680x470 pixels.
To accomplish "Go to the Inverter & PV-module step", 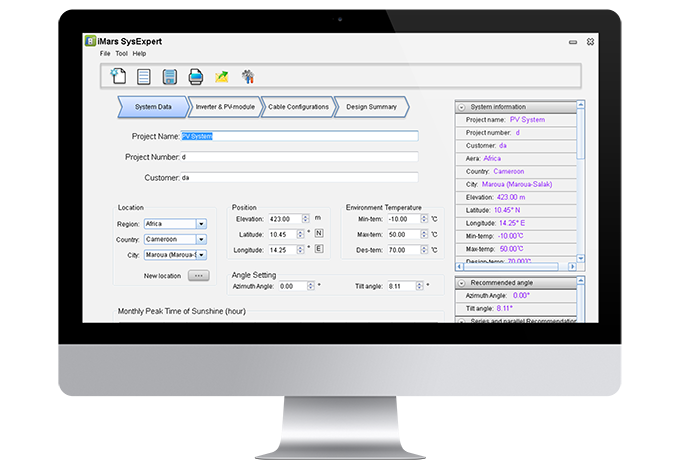I will coord(225,107).
